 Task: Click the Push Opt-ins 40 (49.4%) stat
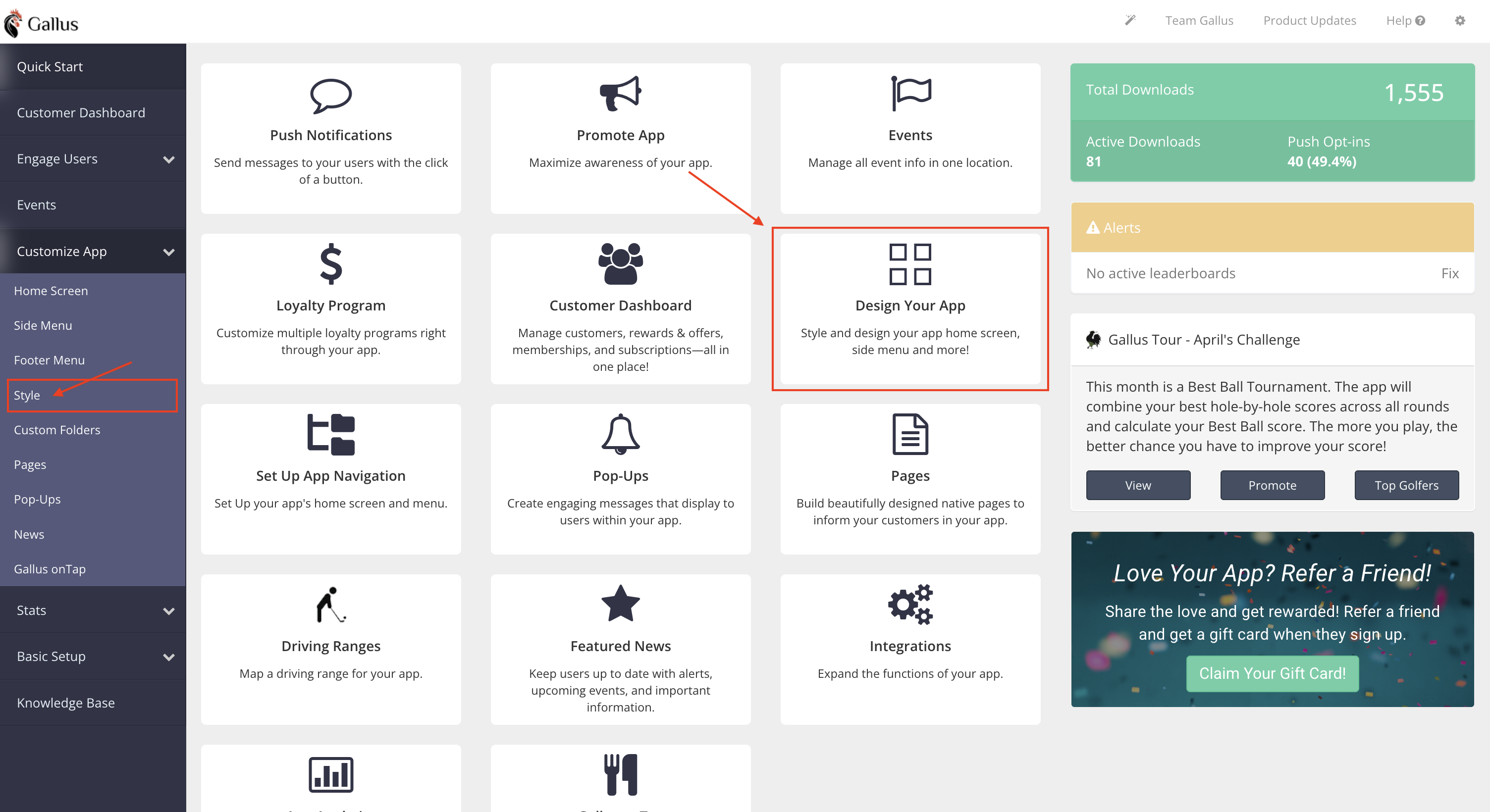tap(1328, 152)
